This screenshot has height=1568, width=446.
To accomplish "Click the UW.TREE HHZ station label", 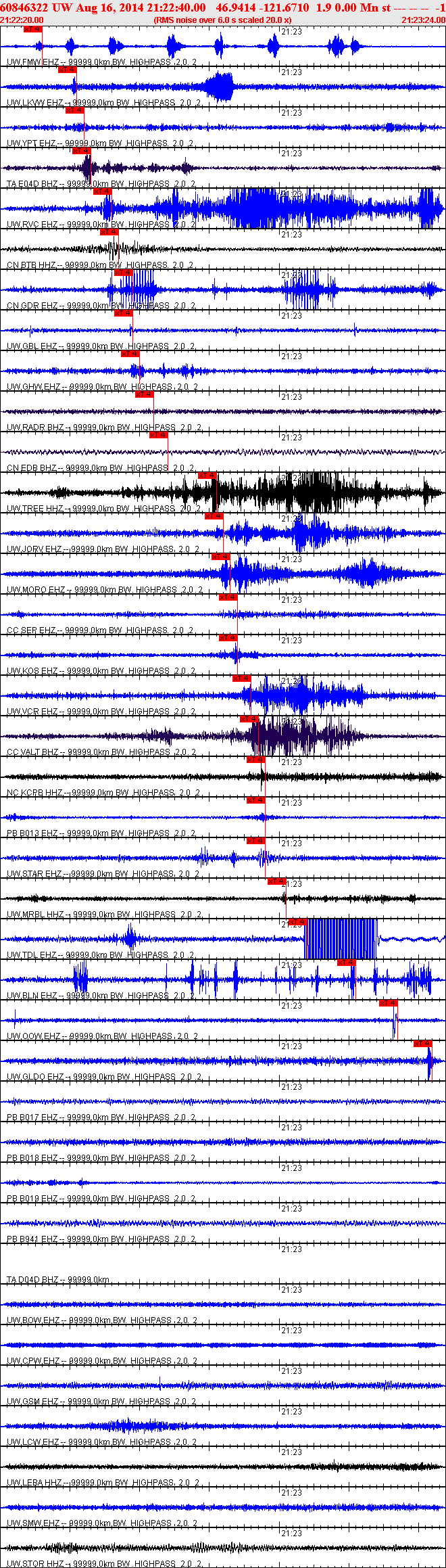I will (x=35, y=509).
